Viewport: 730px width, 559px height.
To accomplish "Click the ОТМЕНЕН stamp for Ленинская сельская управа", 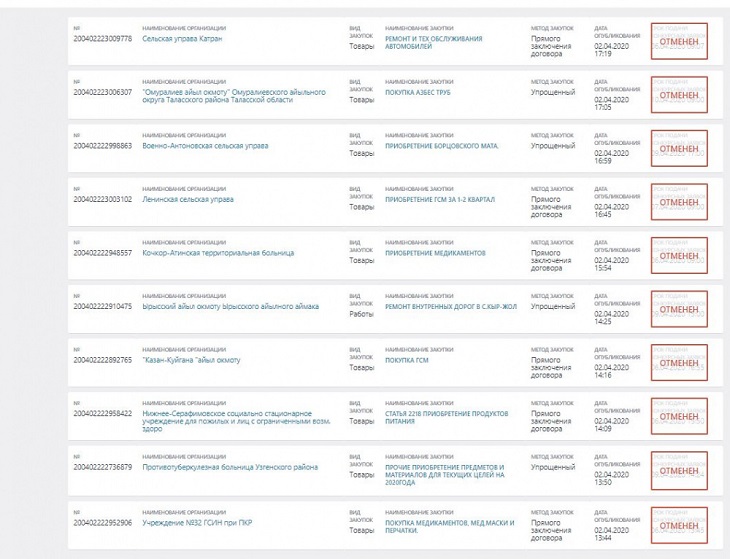I will click(679, 203).
